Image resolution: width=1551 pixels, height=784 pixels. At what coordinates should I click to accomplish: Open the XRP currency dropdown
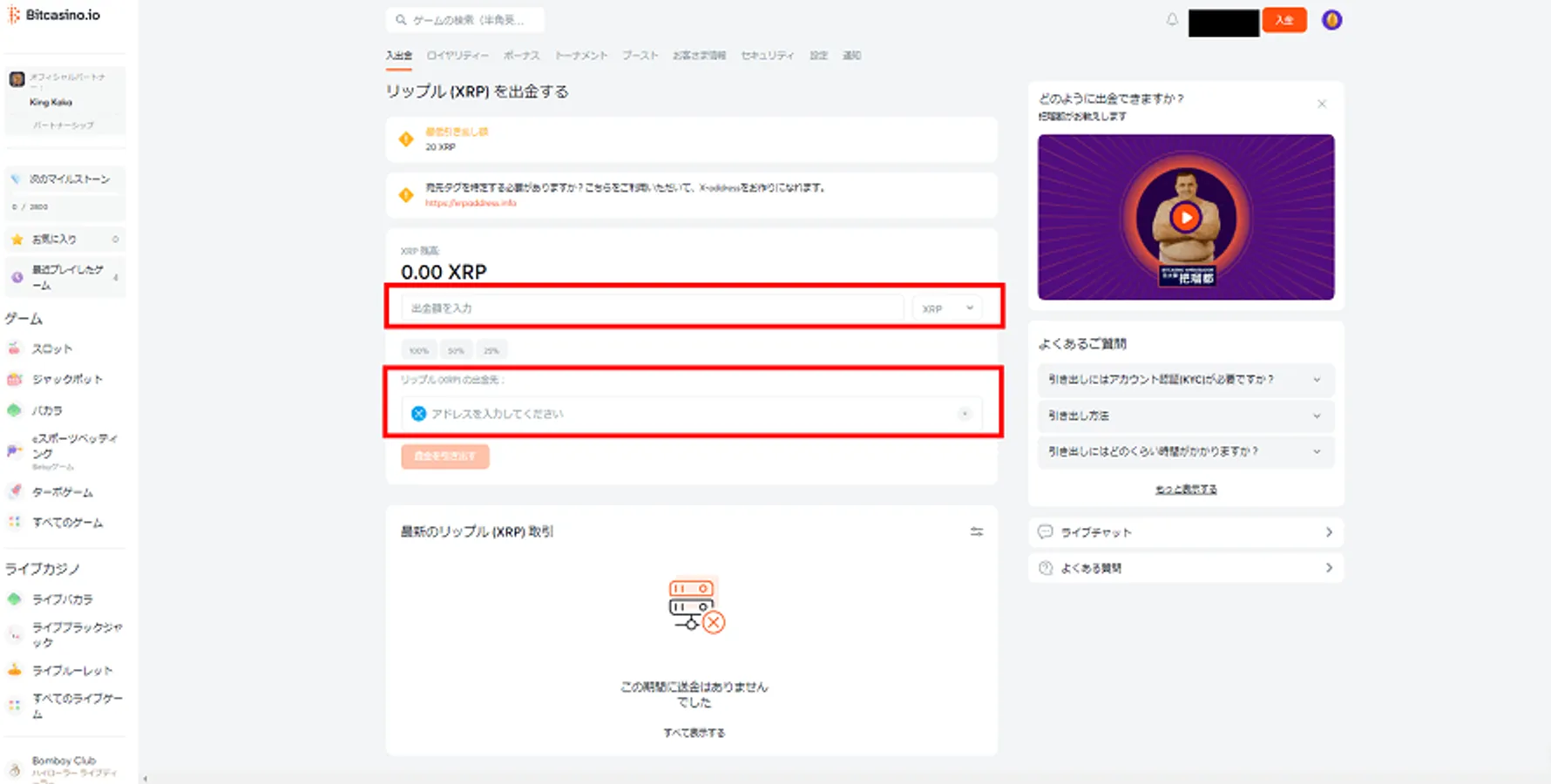coord(947,308)
